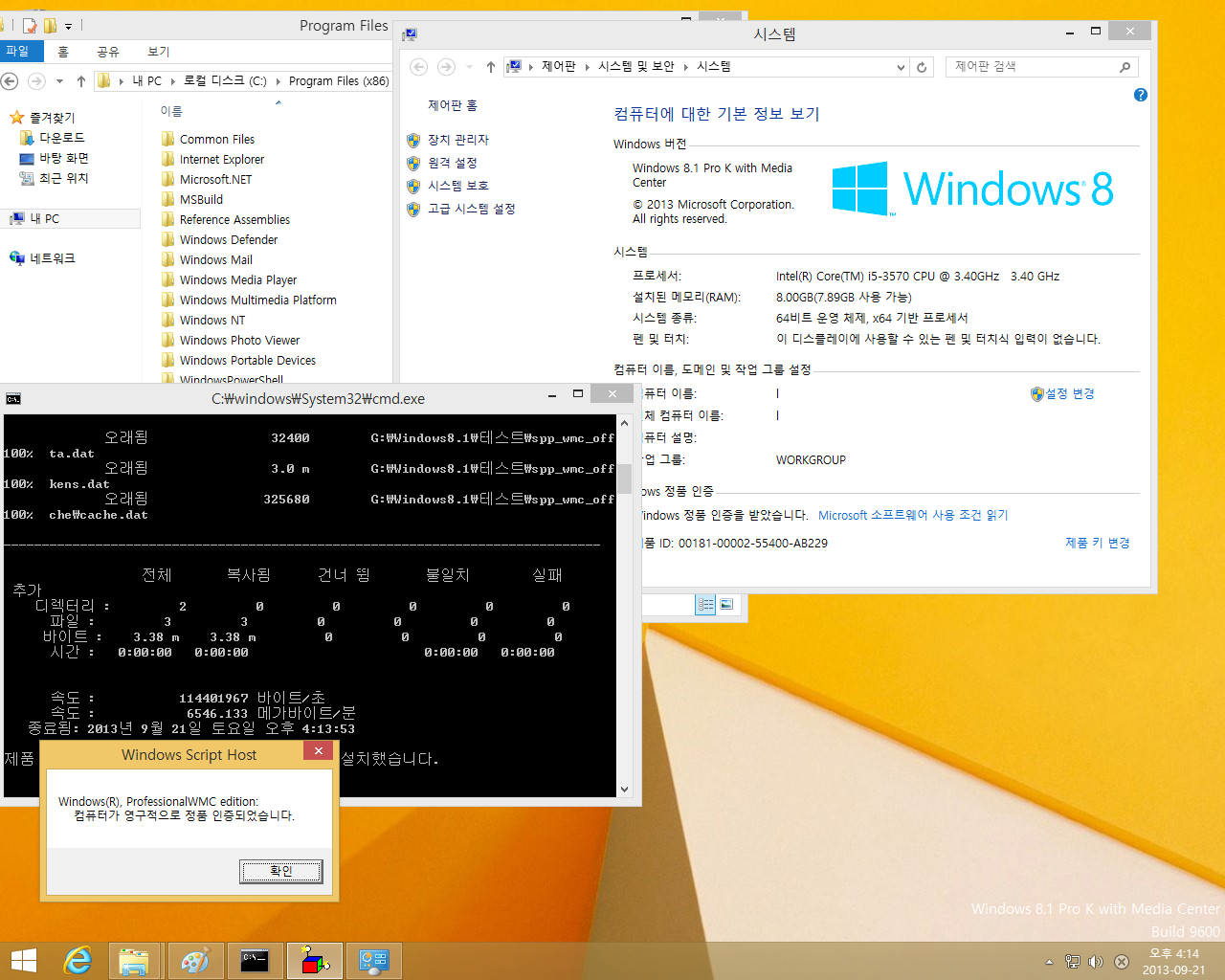Click the OK button in Windows Script Host
This screenshot has width=1225, height=980.
pos(280,871)
